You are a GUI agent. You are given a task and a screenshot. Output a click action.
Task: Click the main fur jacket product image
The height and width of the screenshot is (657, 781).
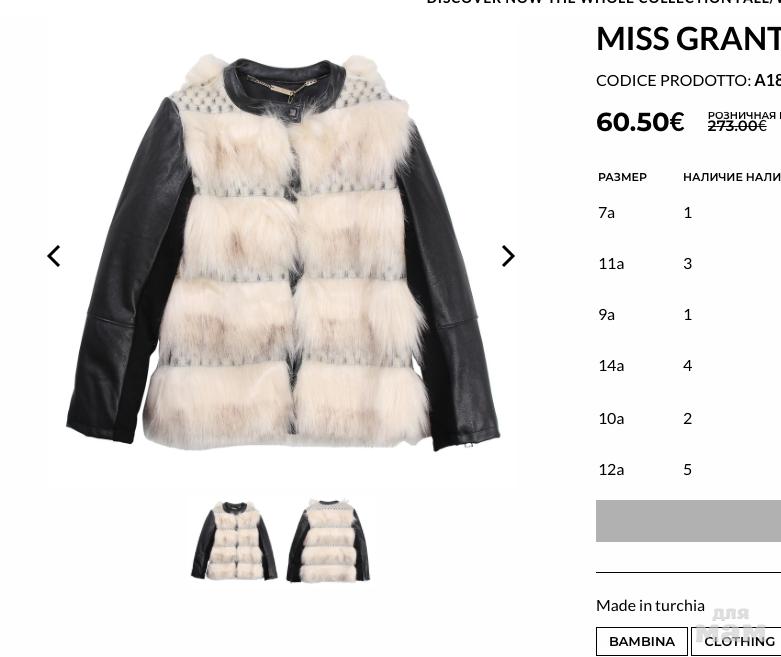pos(283,253)
